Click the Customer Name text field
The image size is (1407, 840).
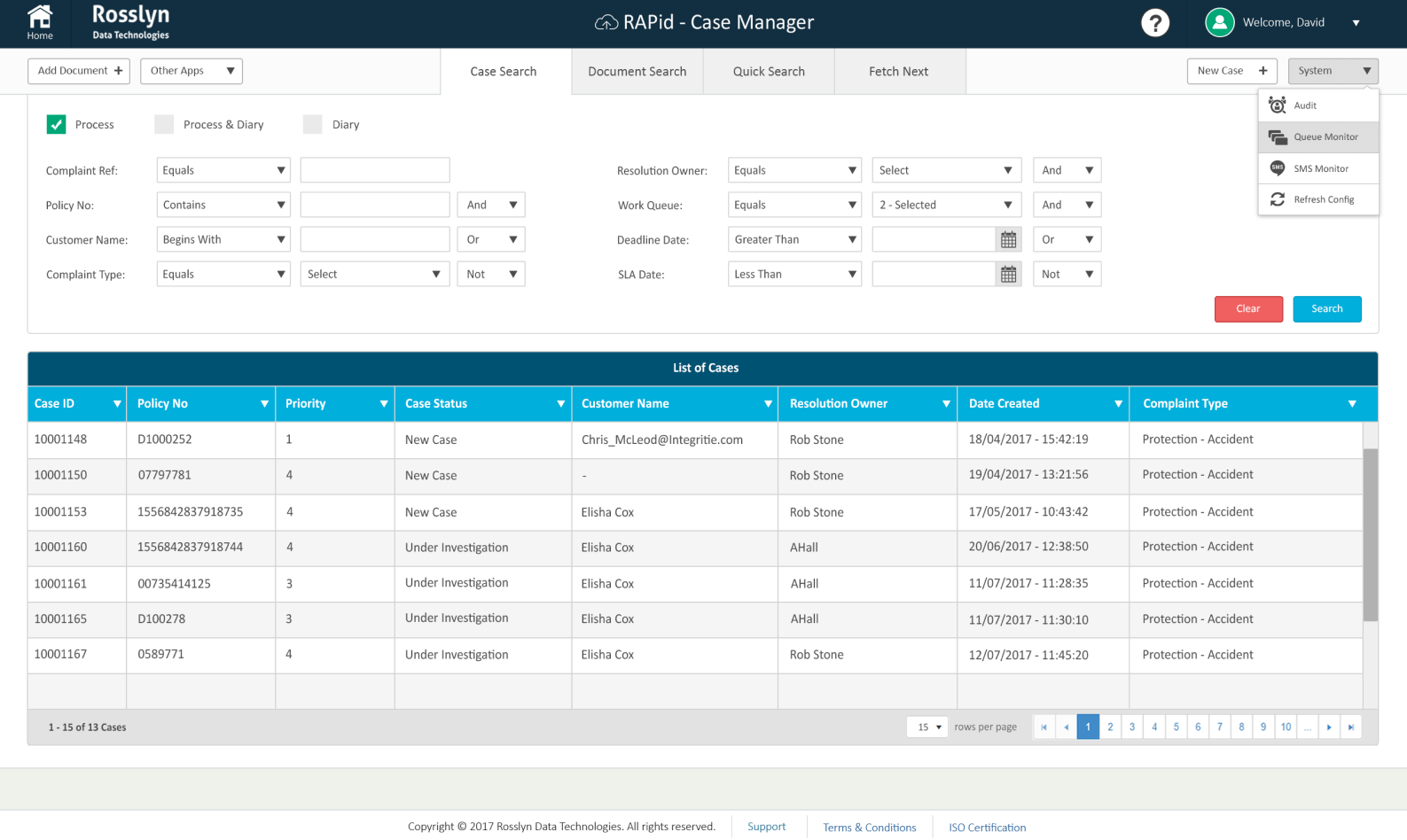pyautogui.click(x=375, y=239)
